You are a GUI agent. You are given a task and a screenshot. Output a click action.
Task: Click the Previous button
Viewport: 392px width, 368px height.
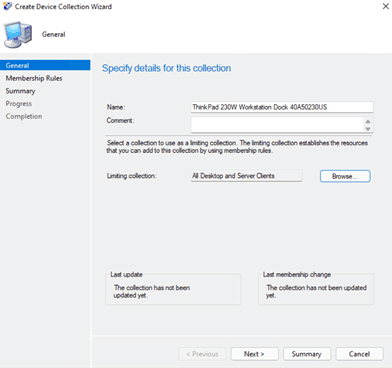tap(202, 354)
